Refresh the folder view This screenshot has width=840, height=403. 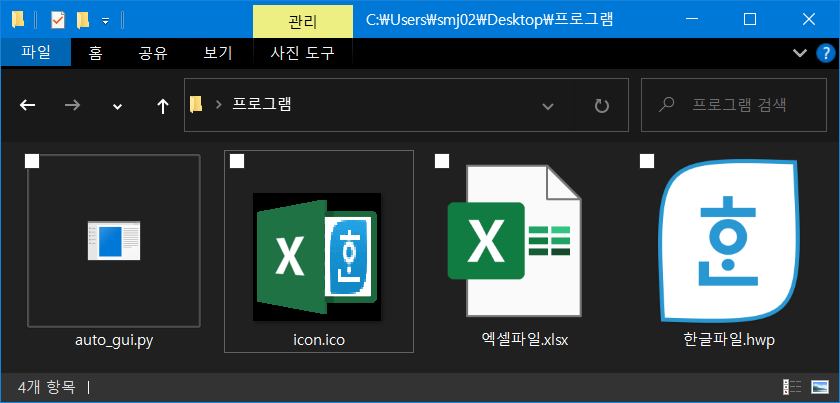click(x=602, y=106)
